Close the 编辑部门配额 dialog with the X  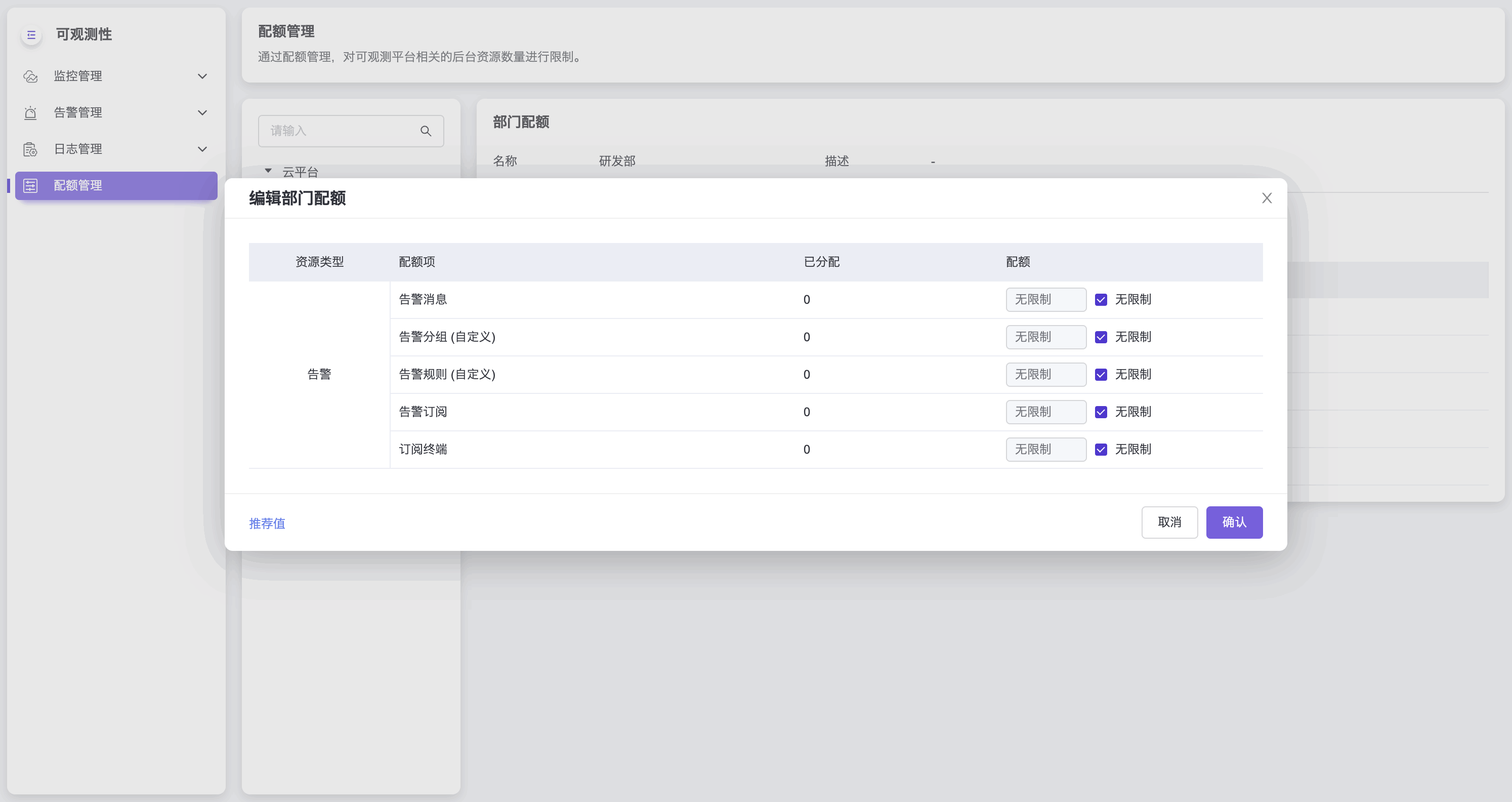tap(1267, 198)
